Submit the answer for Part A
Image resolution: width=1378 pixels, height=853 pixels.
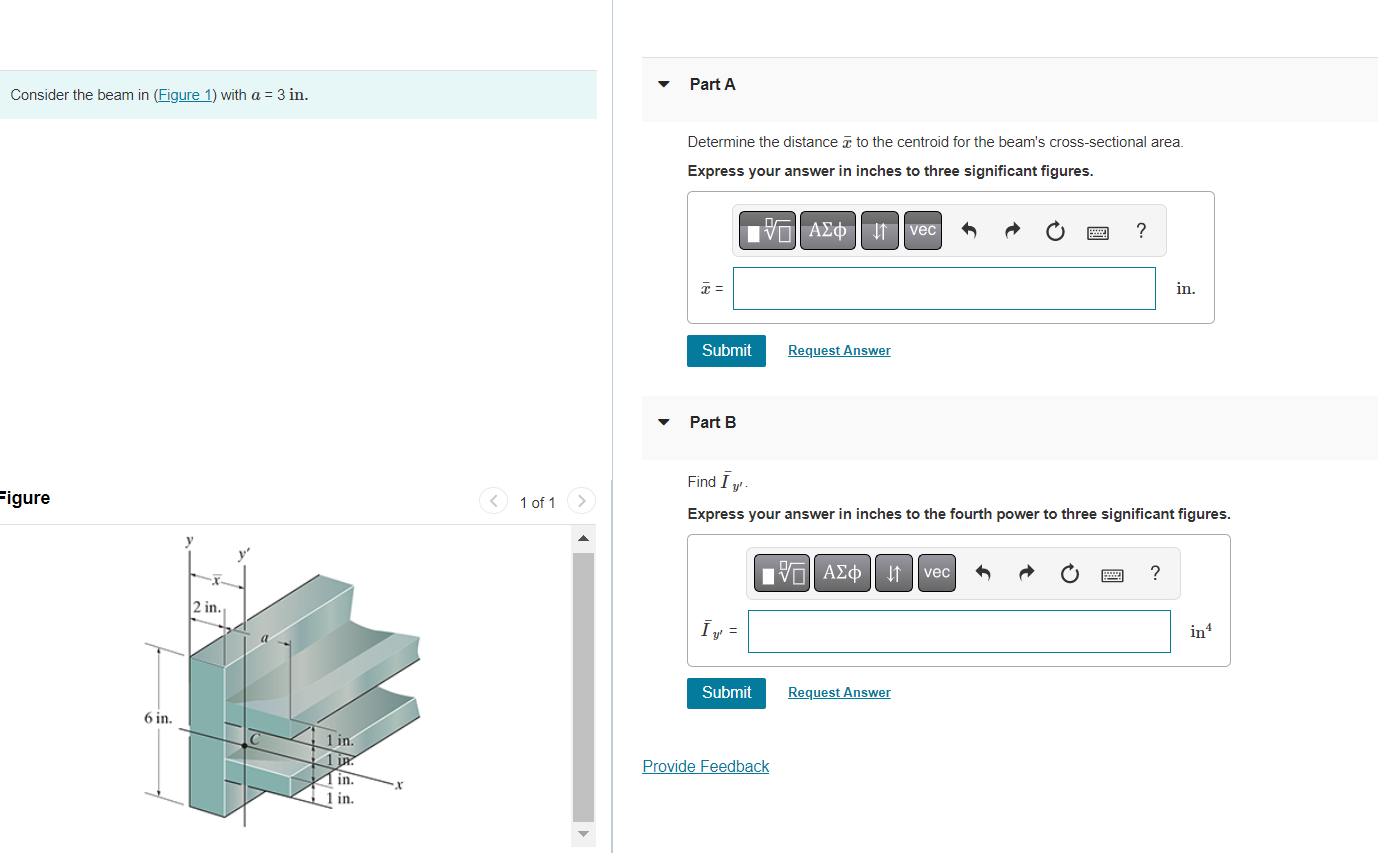[x=726, y=350]
